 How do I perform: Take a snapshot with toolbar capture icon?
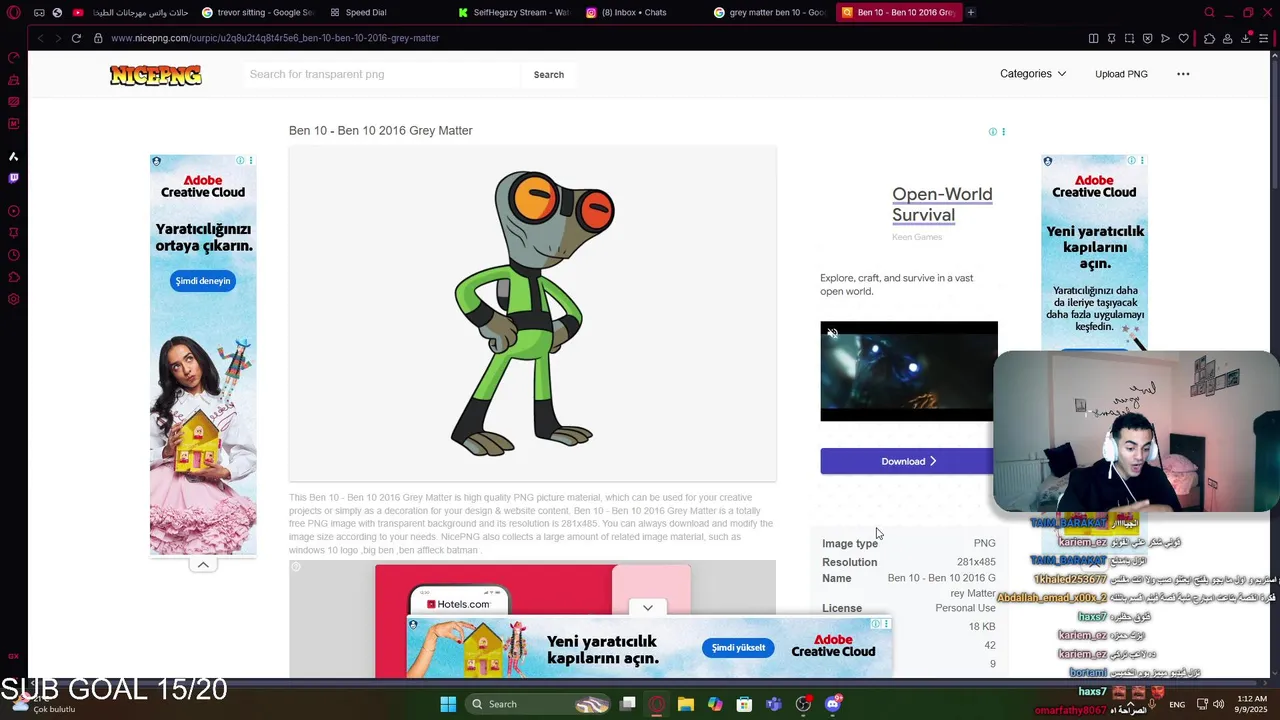coord(1129,38)
